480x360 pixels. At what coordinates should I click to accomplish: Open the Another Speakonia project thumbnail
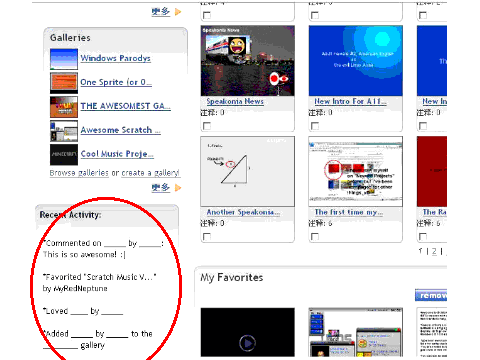[x=248, y=171]
